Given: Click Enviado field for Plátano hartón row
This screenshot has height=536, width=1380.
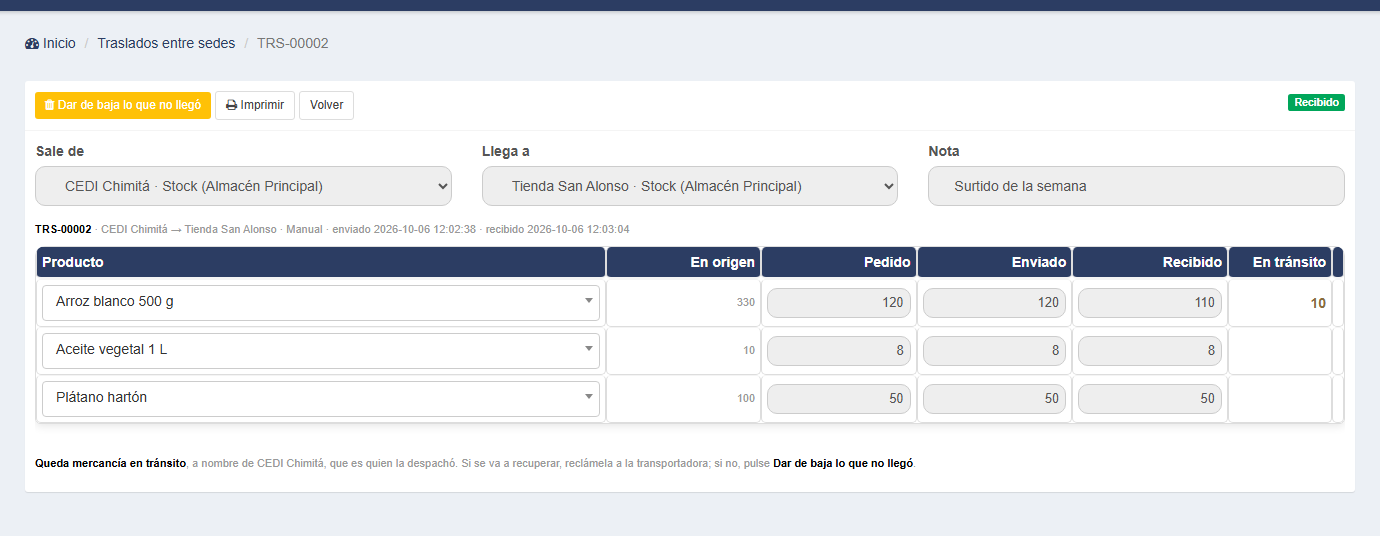Looking at the screenshot, I should coord(994,398).
